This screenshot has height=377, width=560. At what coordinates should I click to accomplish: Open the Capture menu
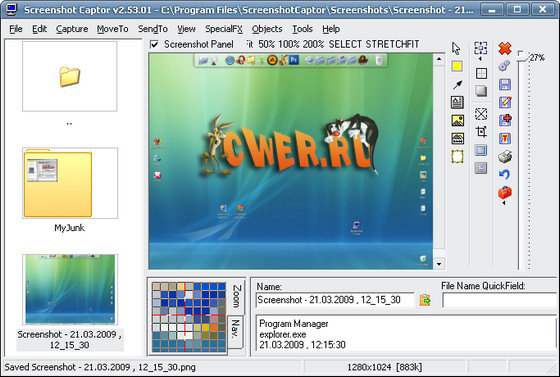tap(72, 29)
